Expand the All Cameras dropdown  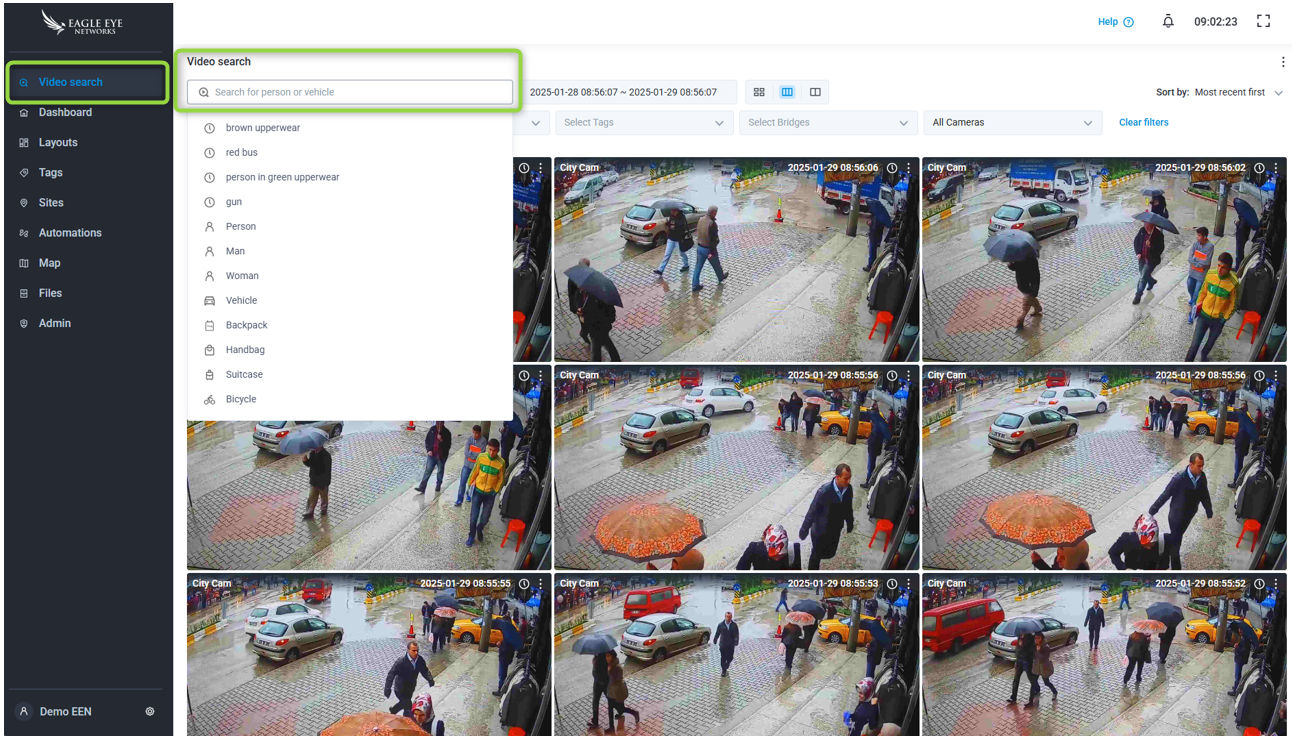(1012, 123)
